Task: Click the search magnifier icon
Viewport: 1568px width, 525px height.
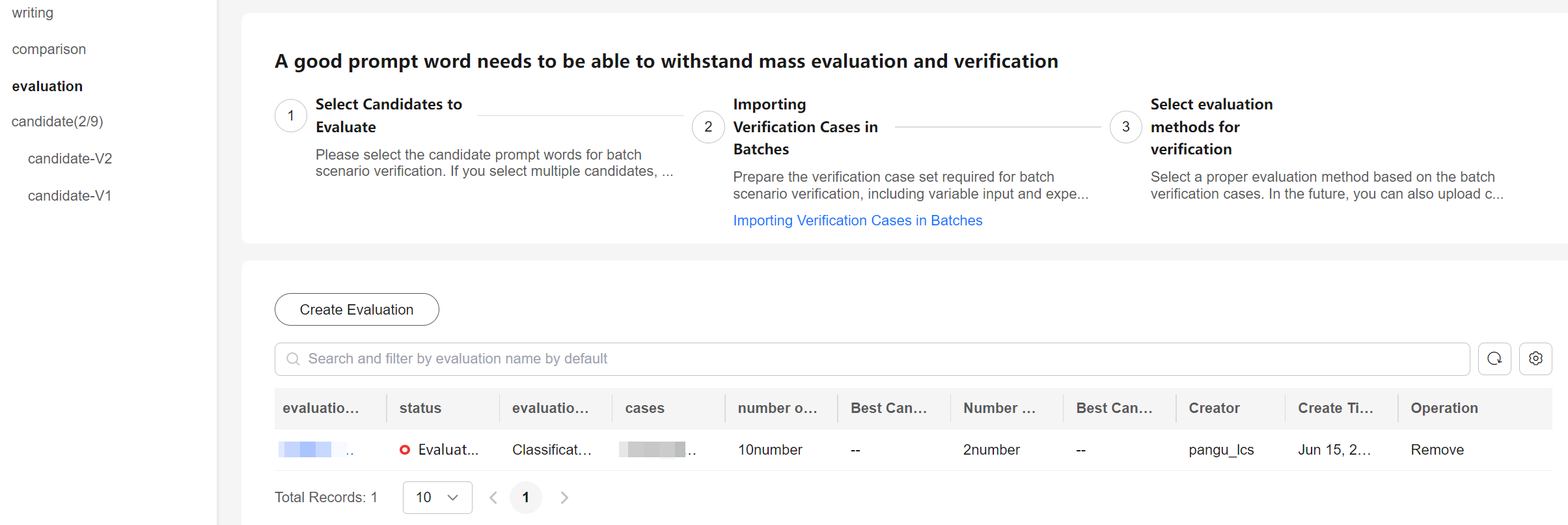Action: tap(294, 359)
